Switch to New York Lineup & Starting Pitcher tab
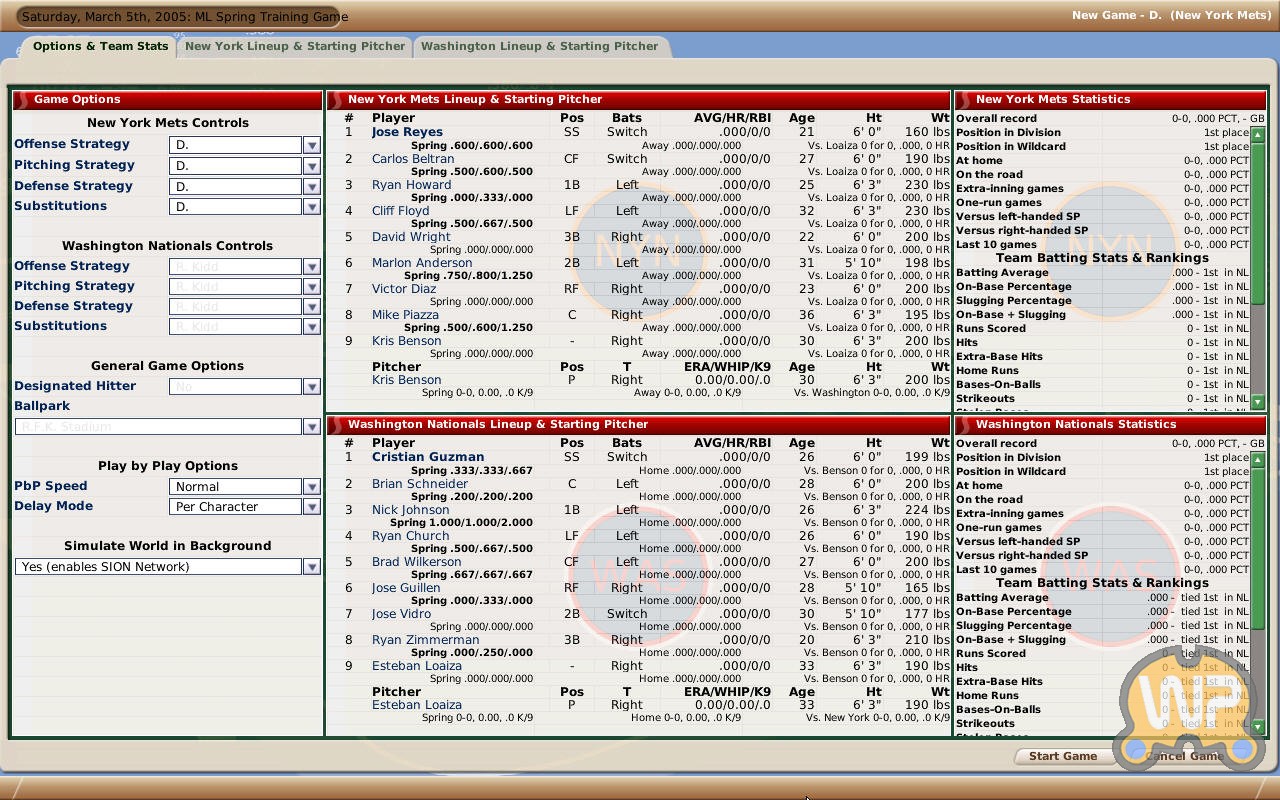This screenshot has height=800, width=1280. point(295,46)
